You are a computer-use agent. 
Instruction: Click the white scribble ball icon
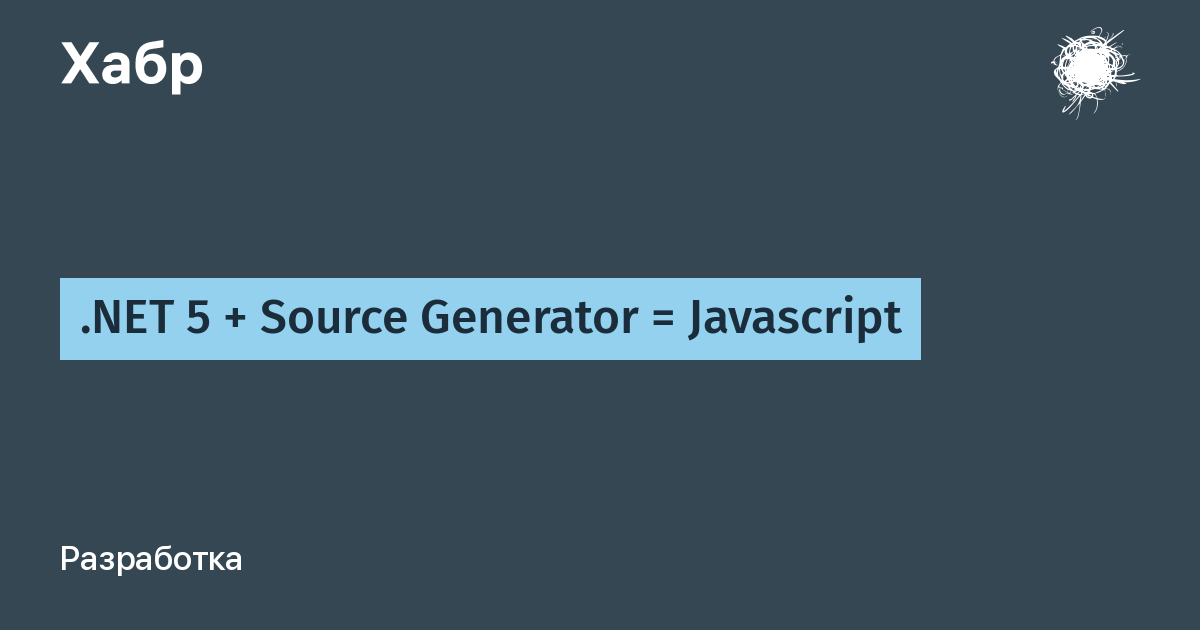pyautogui.click(x=1095, y=71)
